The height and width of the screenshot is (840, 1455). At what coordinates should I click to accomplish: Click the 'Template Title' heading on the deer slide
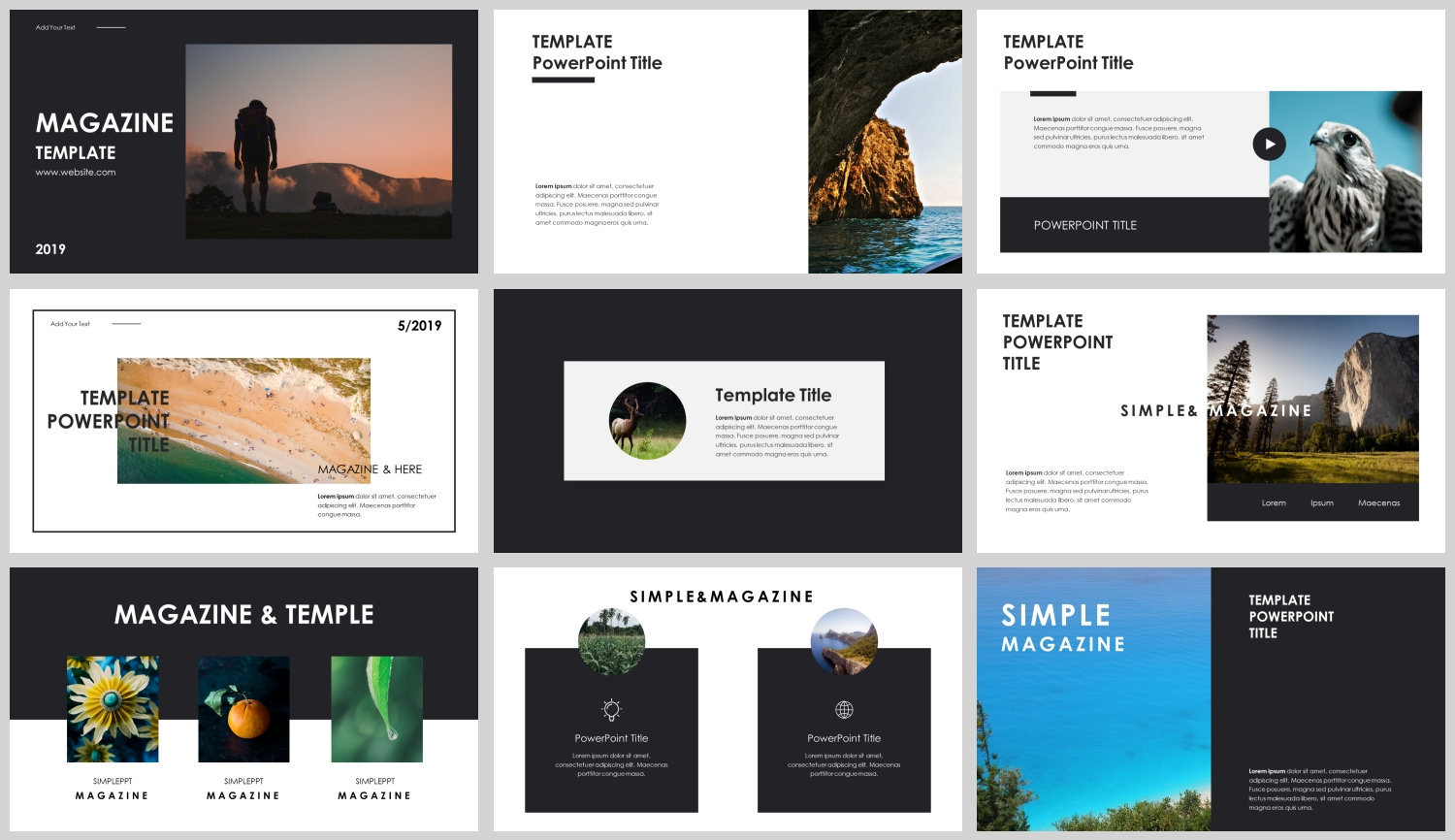[x=773, y=395]
